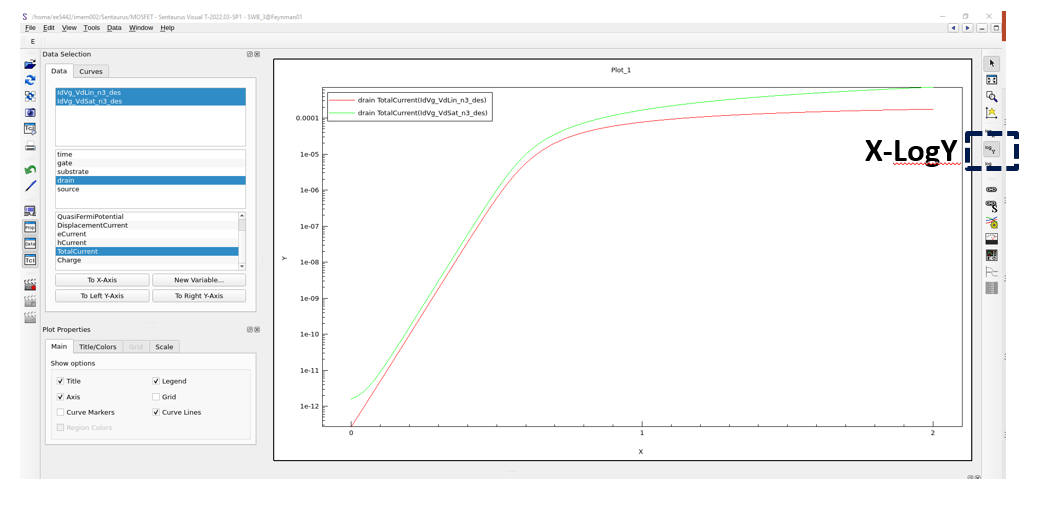Select gate in the electrode list
Image resolution: width=1056 pixels, height=507 pixels.
[x=65, y=163]
